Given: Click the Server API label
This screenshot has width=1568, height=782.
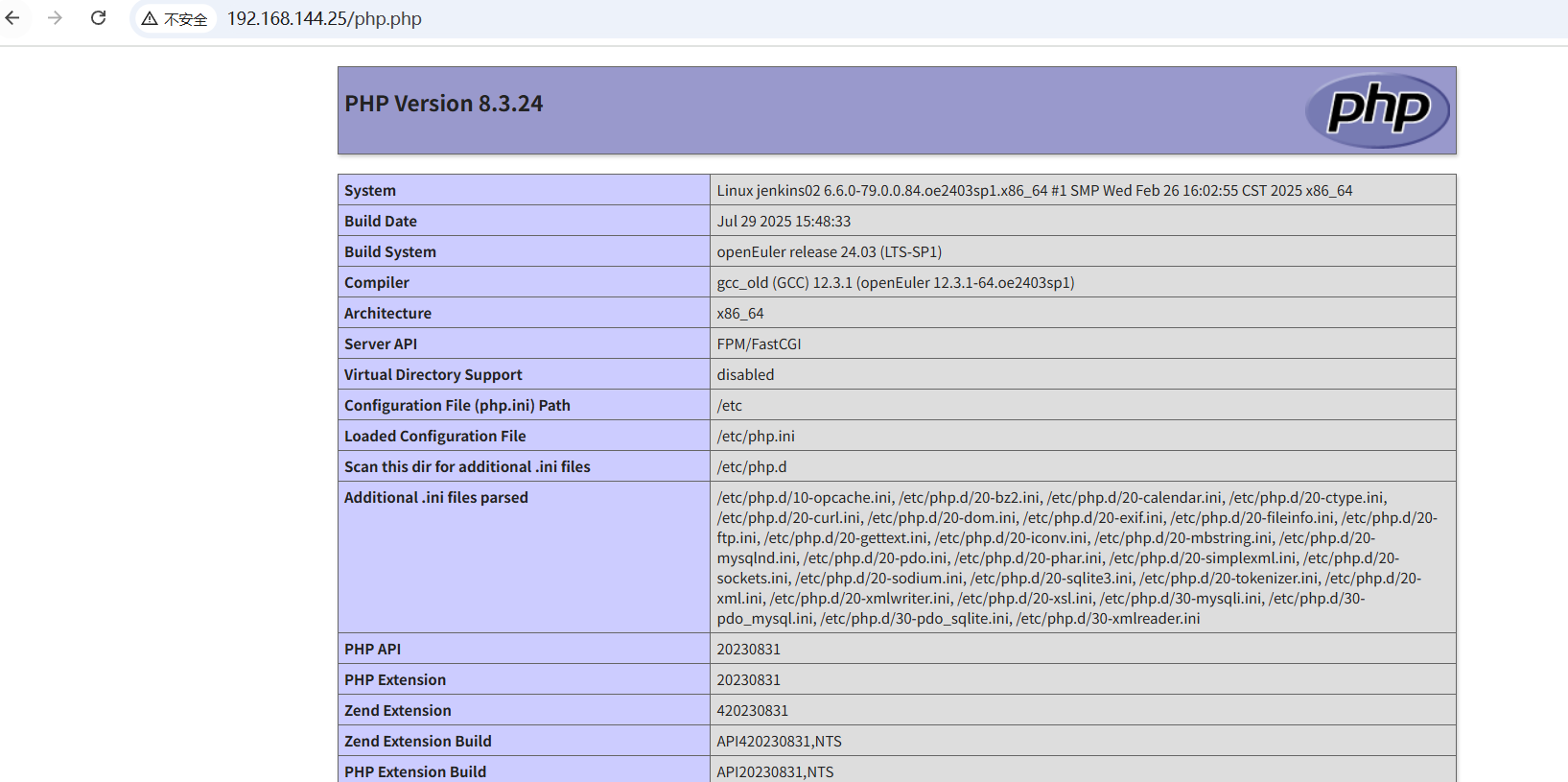Looking at the screenshot, I should [381, 344].
